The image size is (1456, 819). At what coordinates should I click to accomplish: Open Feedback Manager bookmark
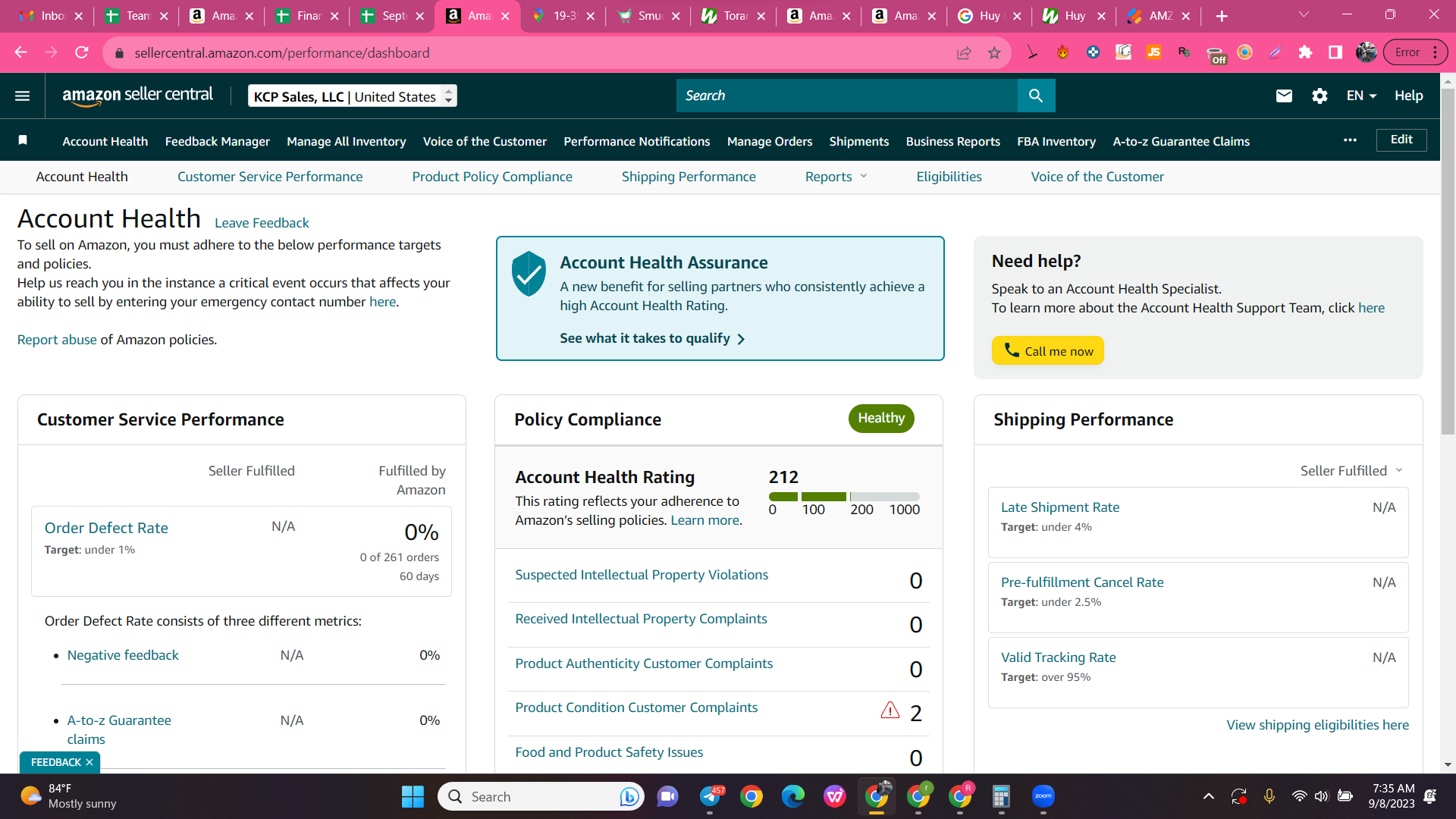tap(218, 141)
